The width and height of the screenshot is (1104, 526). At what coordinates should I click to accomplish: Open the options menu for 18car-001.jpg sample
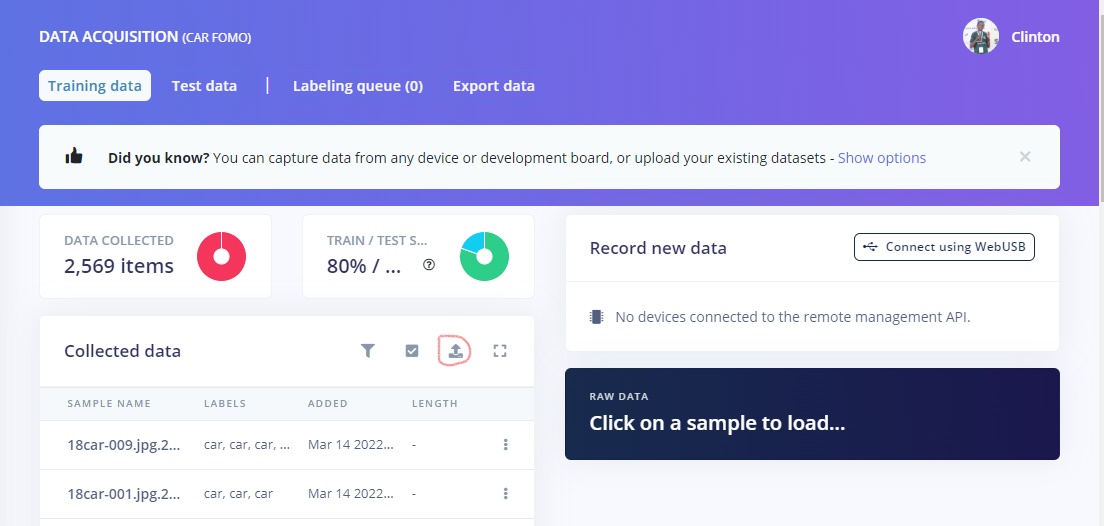(506, 494)
